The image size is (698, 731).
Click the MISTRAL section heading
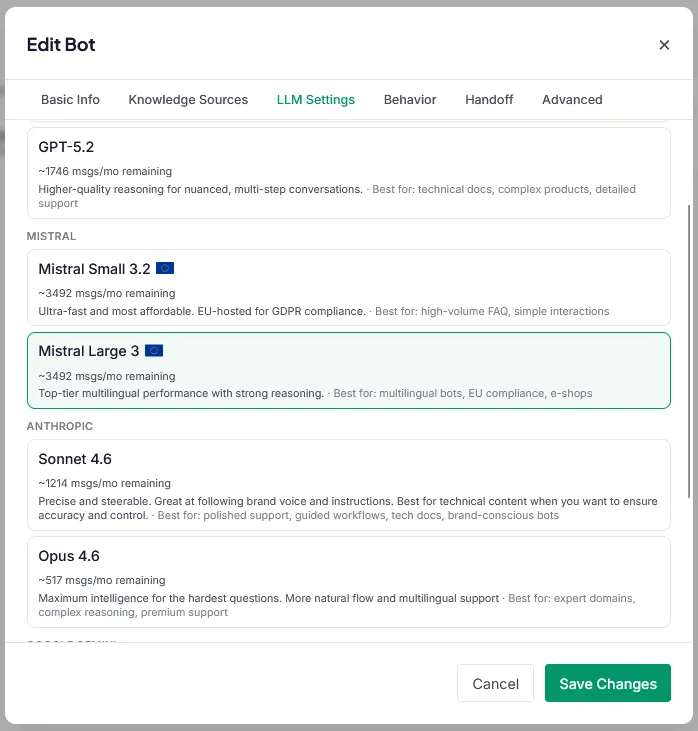[x=51, y=236]
